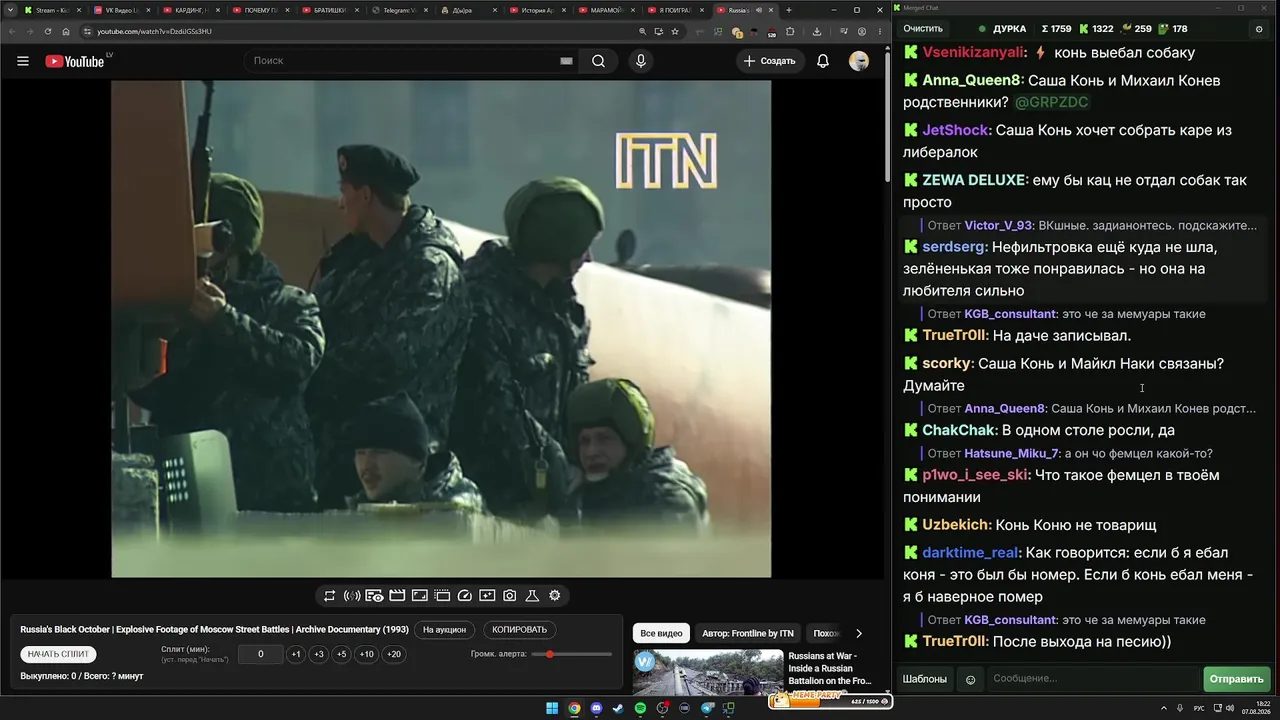Switch to the VK Видео tab
This screenshot has height=720, width=1280.
pyautogui.click(x=122, y=10)
